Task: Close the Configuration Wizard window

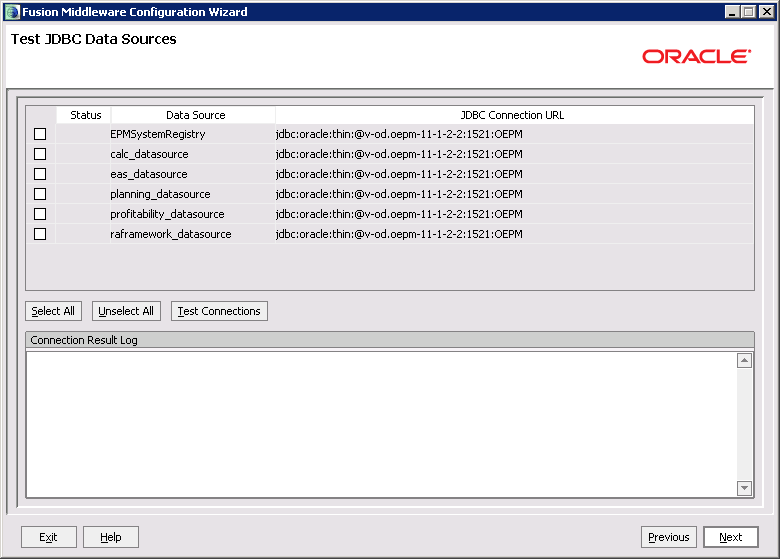Action: tap(767, 11)
